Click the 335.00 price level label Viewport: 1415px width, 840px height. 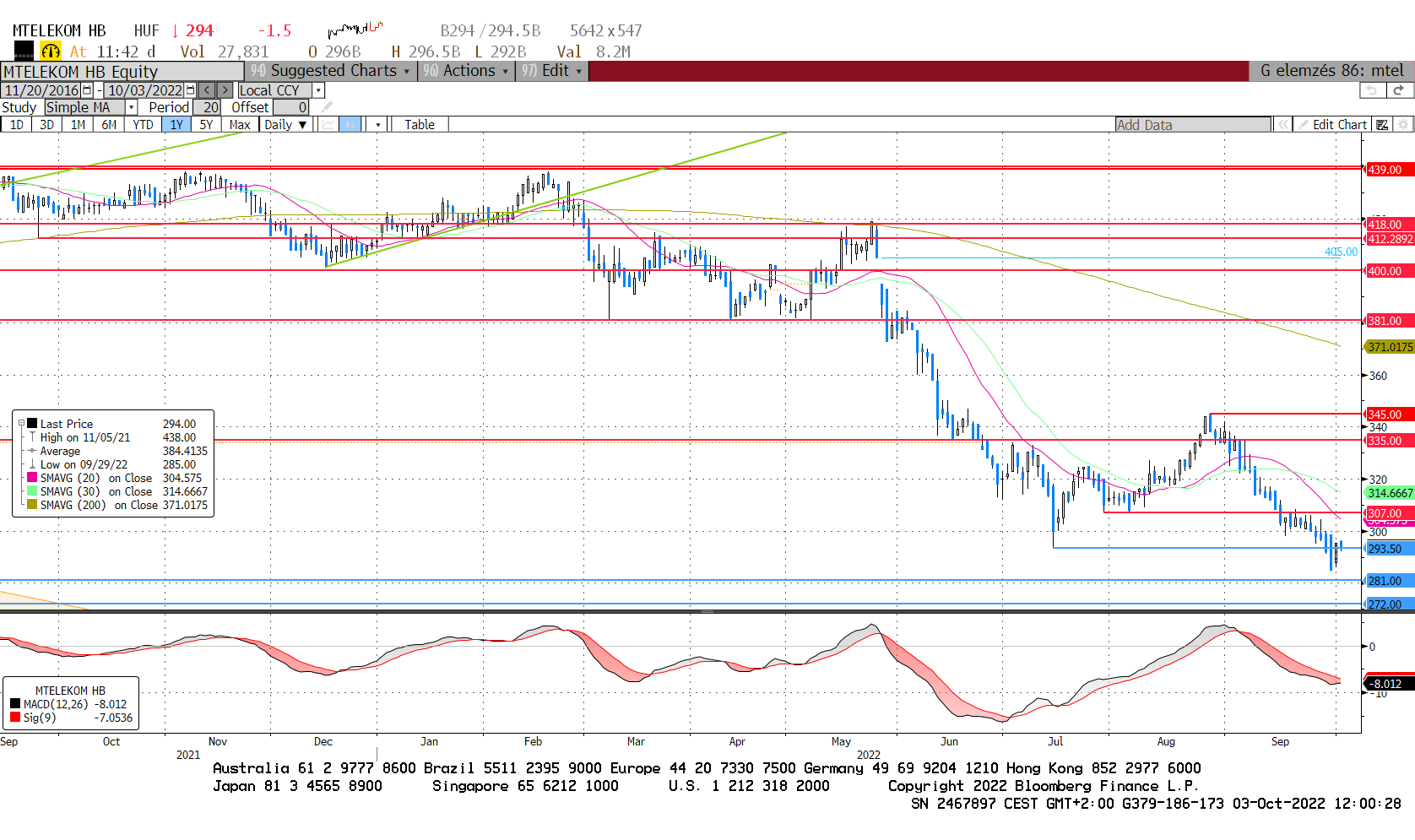click(1389, 441)
